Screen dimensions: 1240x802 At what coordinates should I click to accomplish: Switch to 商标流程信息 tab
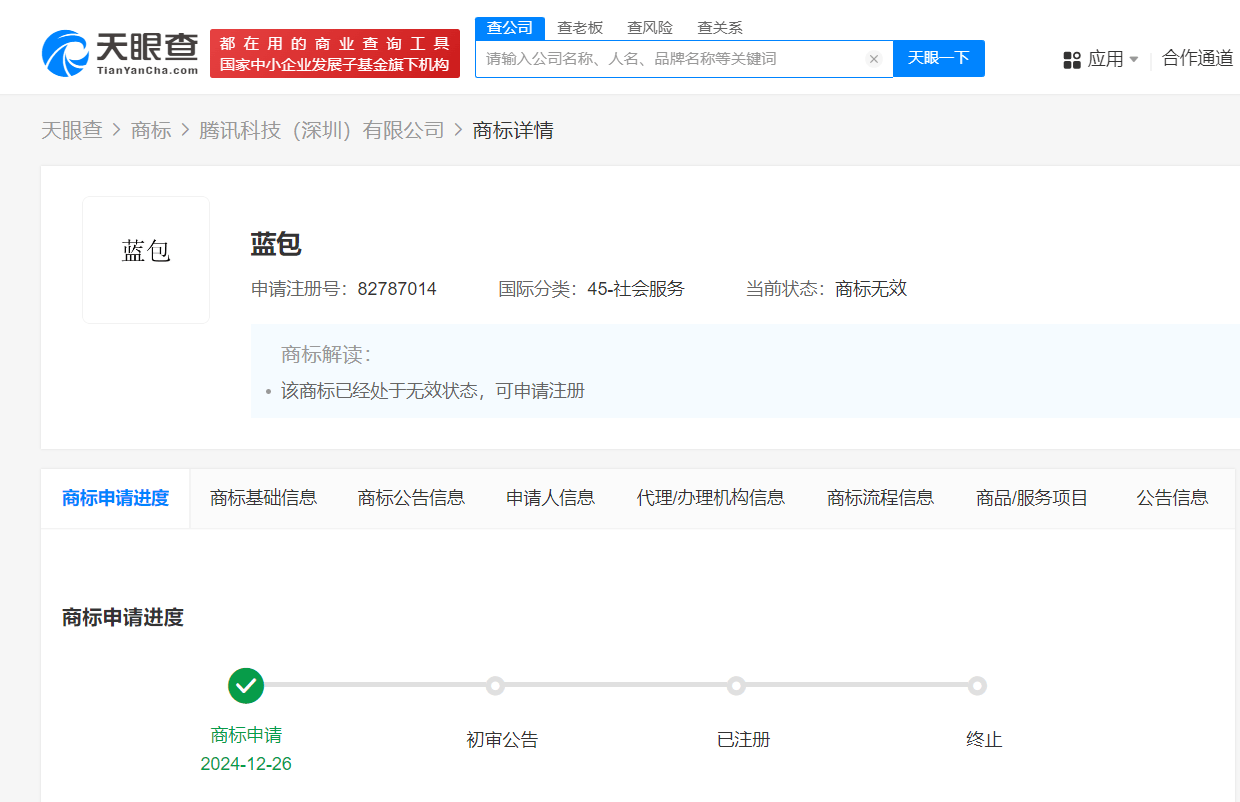[x=880, y=498]
